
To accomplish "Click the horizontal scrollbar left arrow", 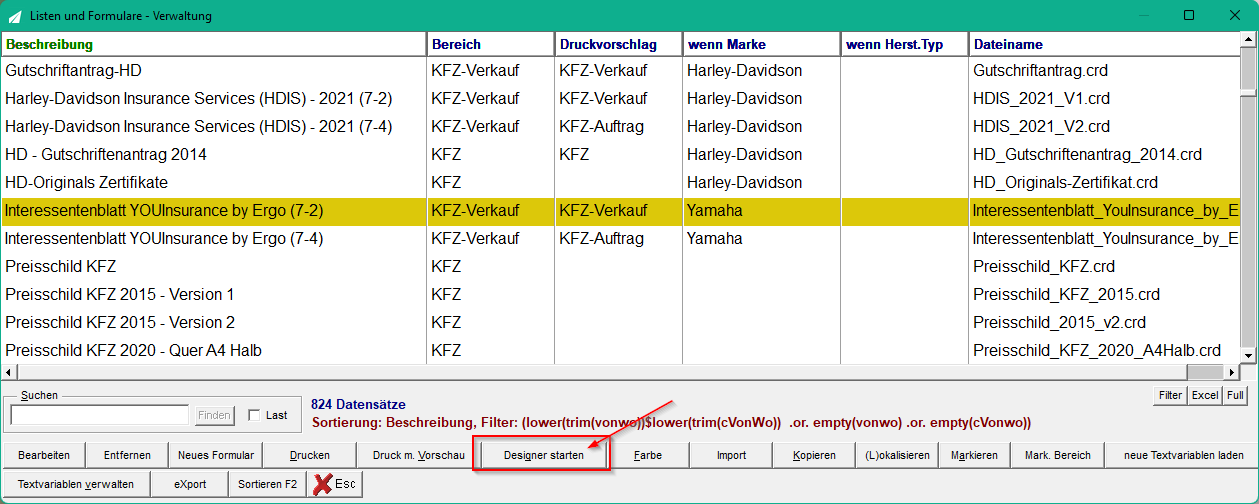I will pos(8,372).
